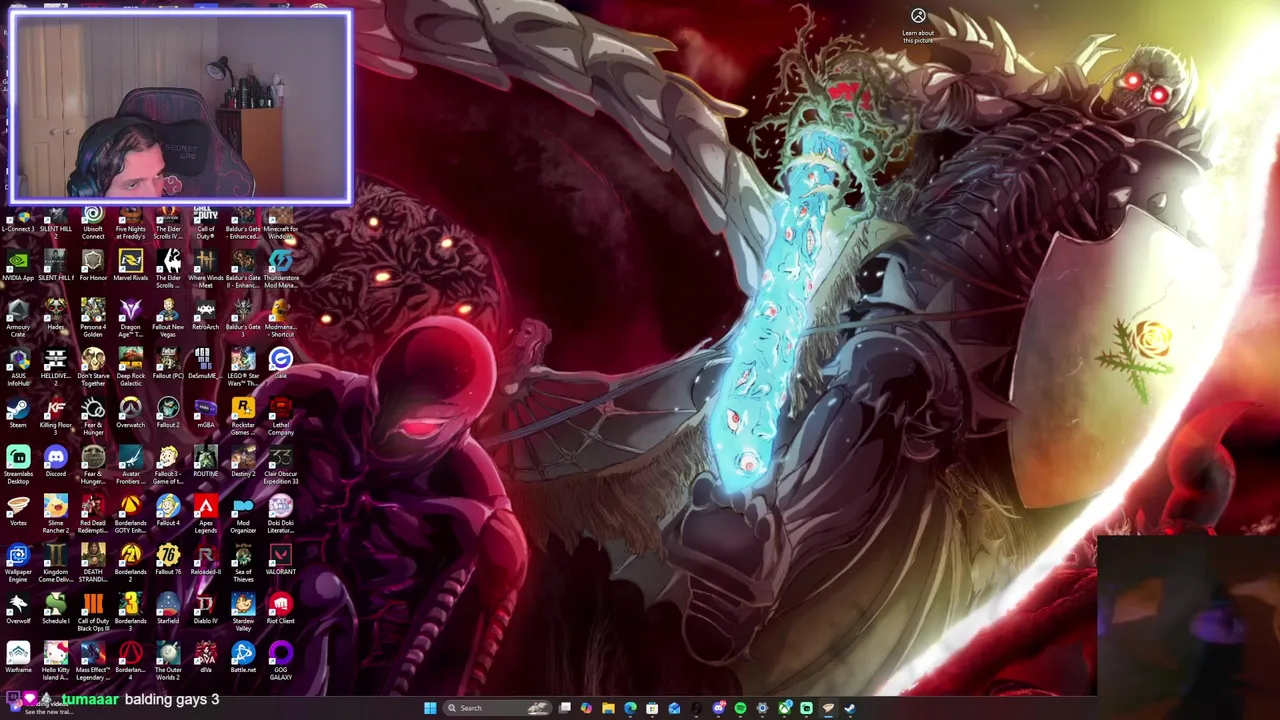This screenshot has width=1280, height=720.
Task: Select the Doki Doki Literature Club icon
Action: pos(280,515)
